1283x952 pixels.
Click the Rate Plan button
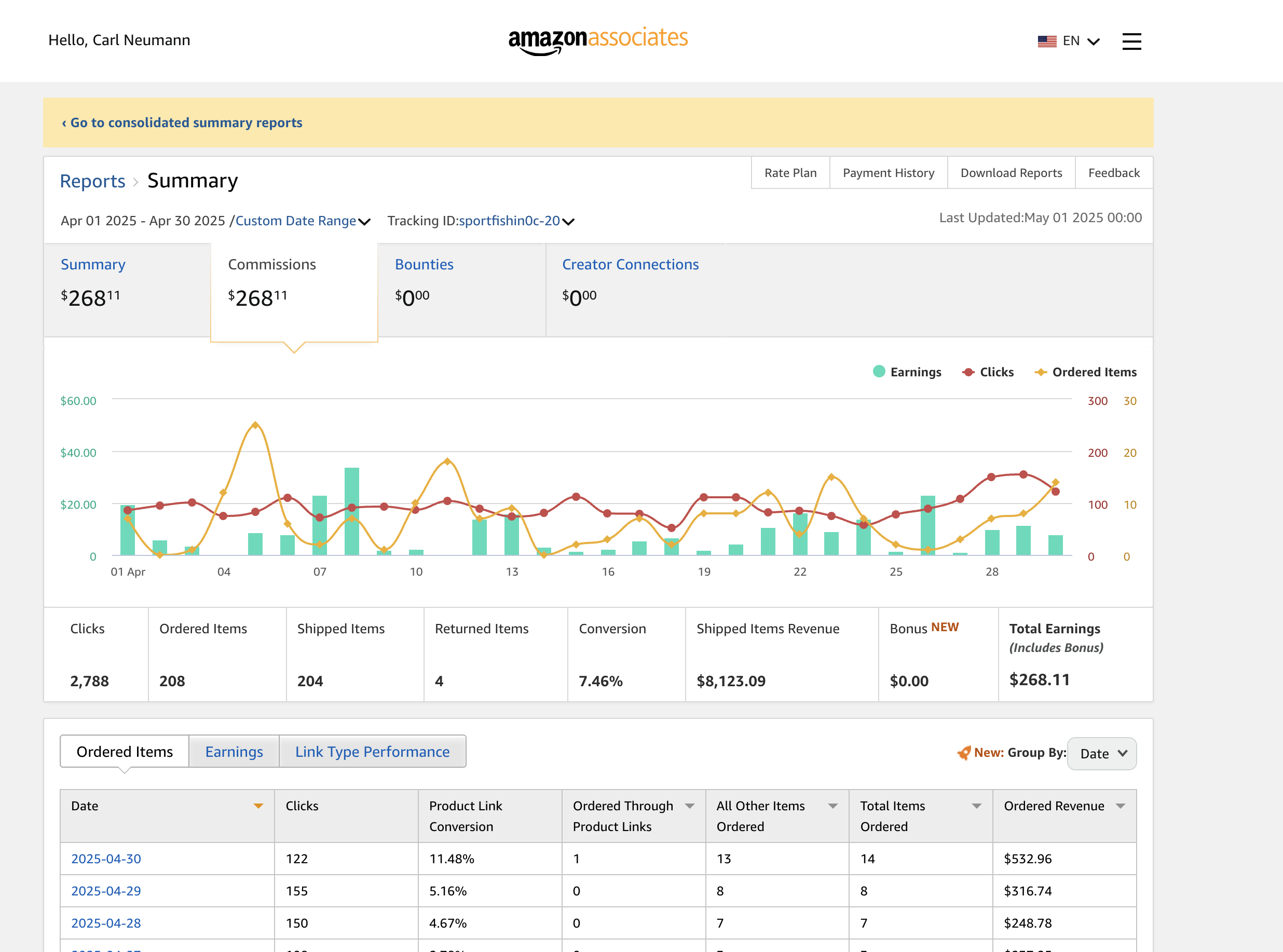[790, 173]
